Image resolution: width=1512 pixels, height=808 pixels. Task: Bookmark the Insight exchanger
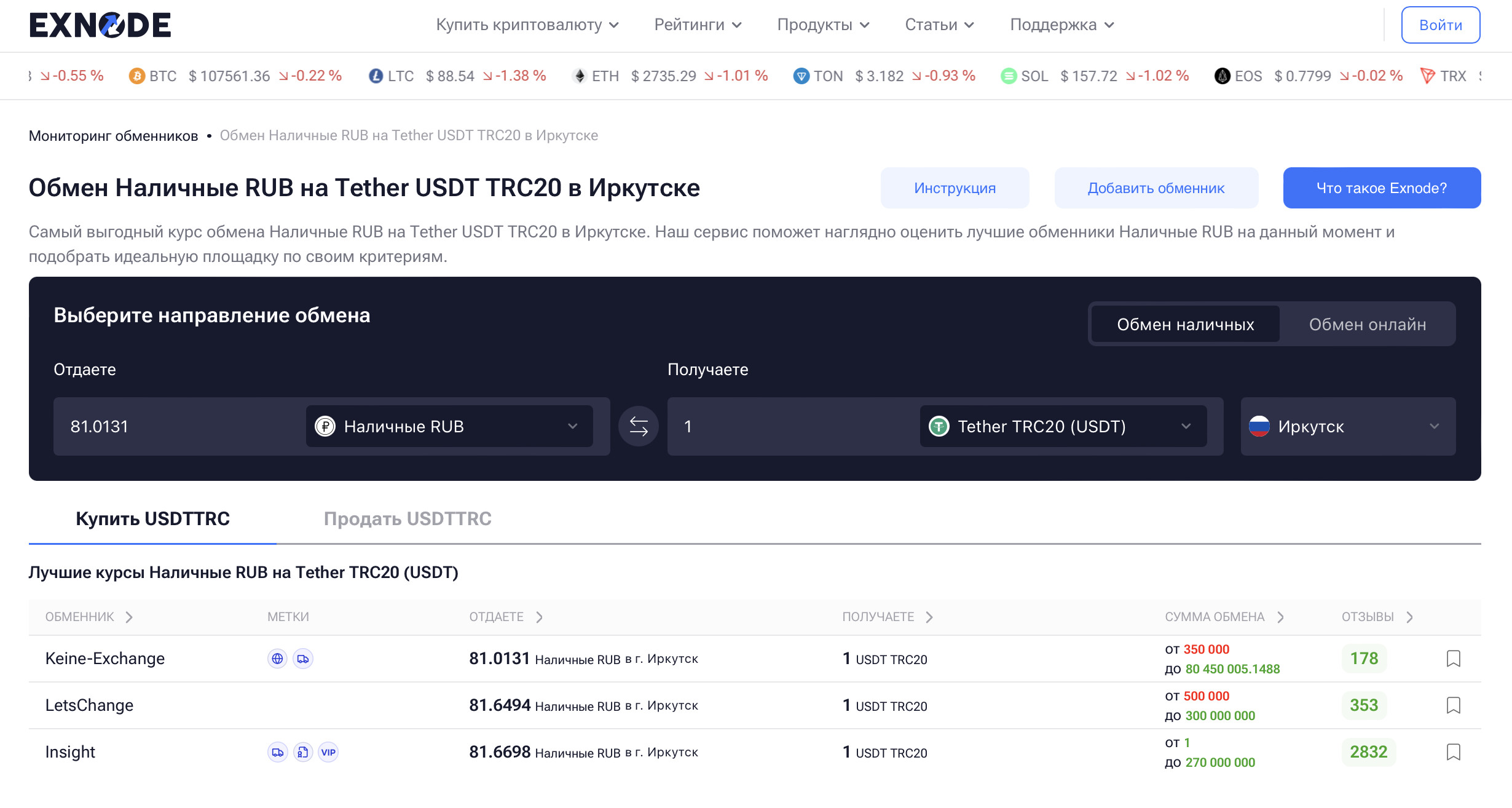(x=1453, y=752)
